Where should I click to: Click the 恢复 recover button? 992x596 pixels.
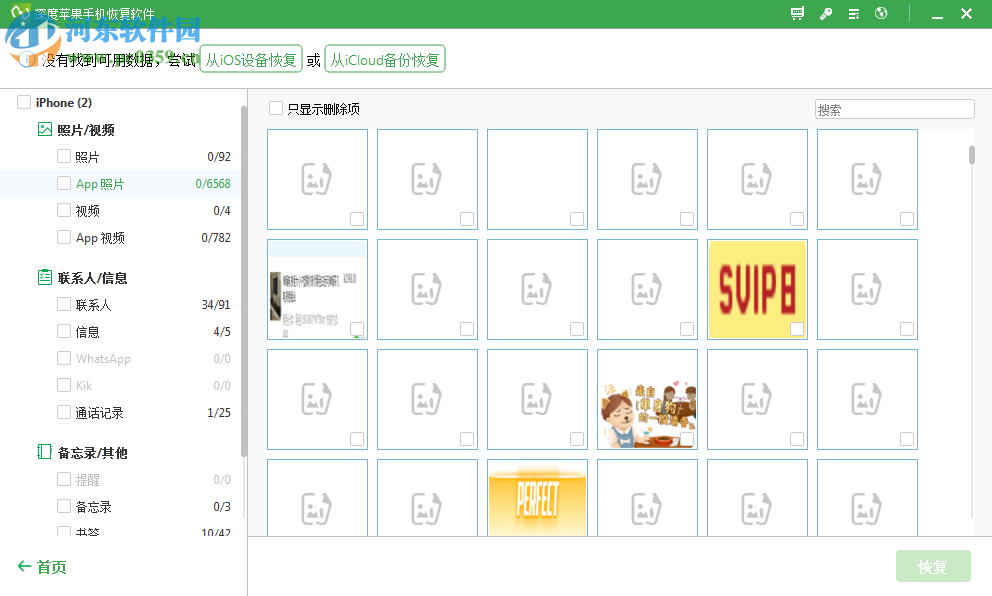(x=933, y=566)
